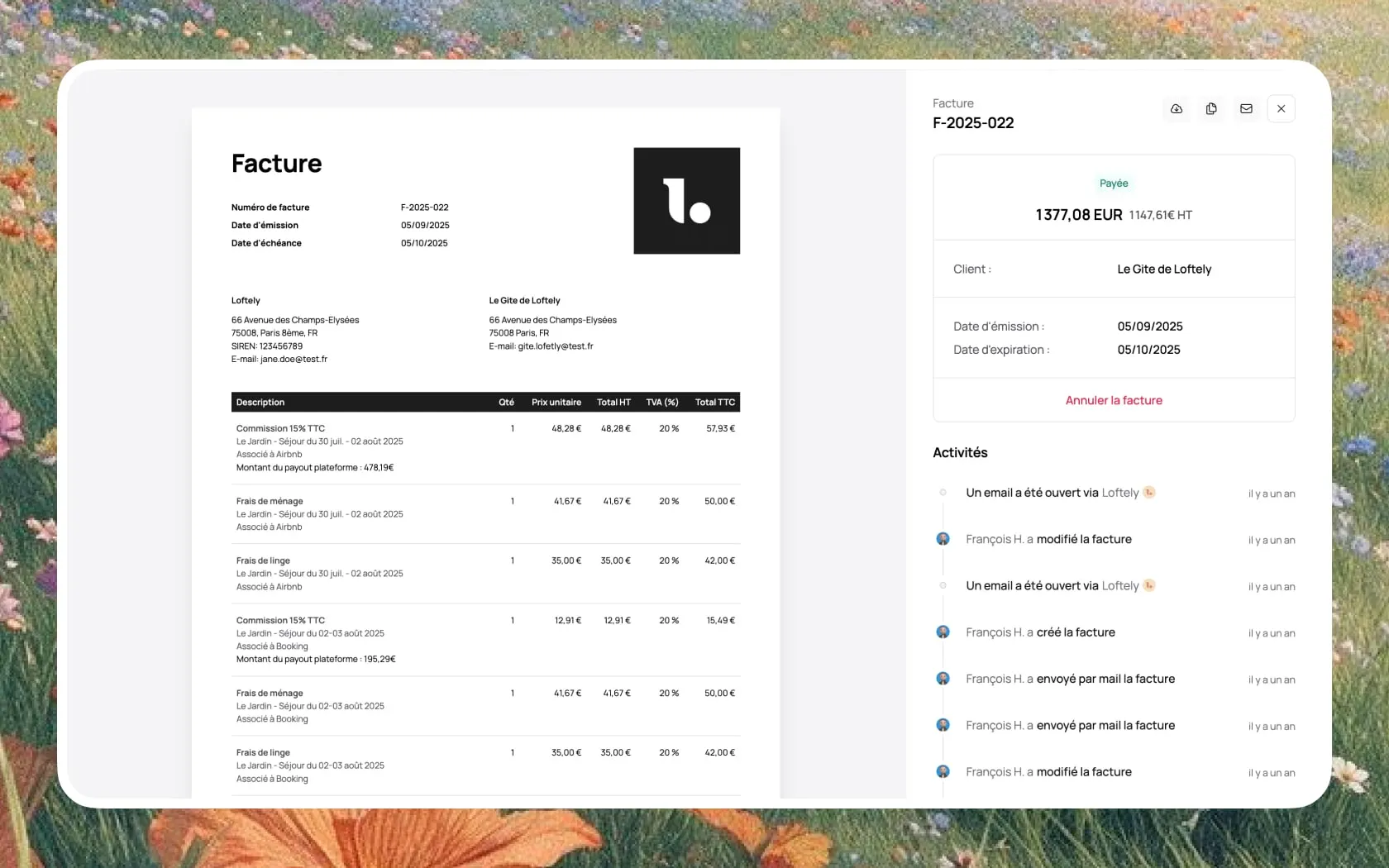Click address line "75008 Paris, FR"

518,333
